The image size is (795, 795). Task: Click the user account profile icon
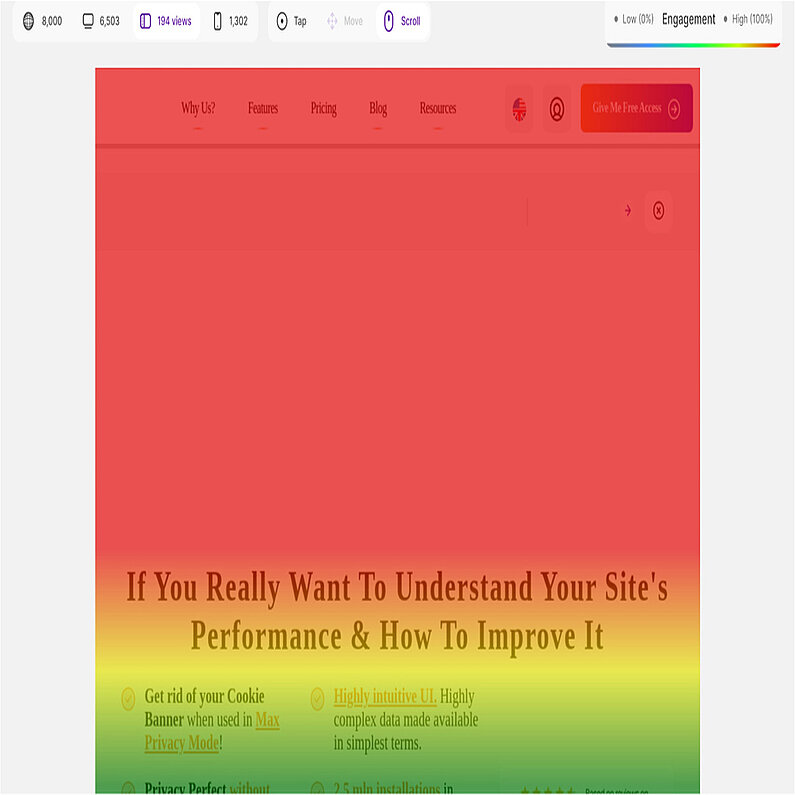(x=557, y=109)
